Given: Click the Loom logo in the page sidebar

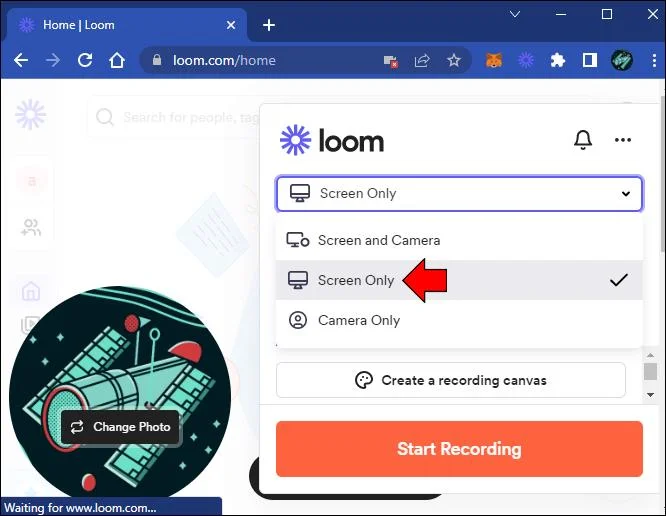Looking at the screenshot, I should 31,114.
